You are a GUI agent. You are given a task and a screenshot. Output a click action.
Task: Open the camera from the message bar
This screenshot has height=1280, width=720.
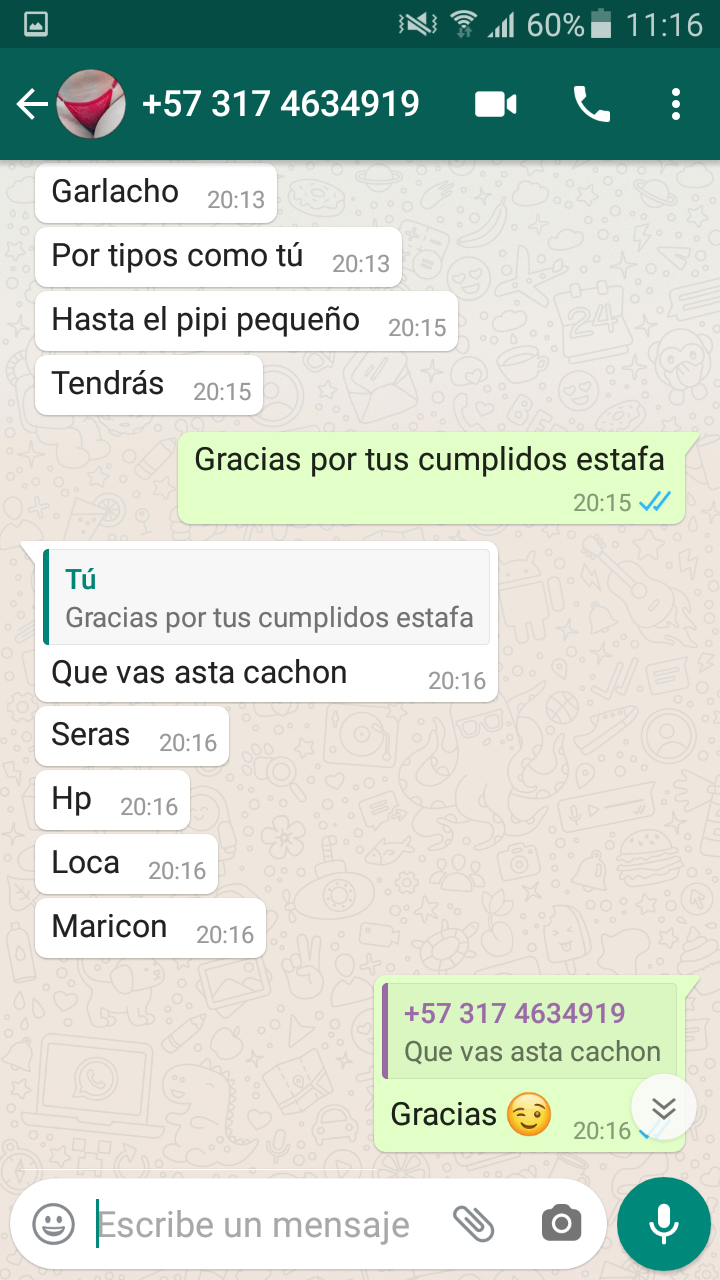(x=561, y=1223)
